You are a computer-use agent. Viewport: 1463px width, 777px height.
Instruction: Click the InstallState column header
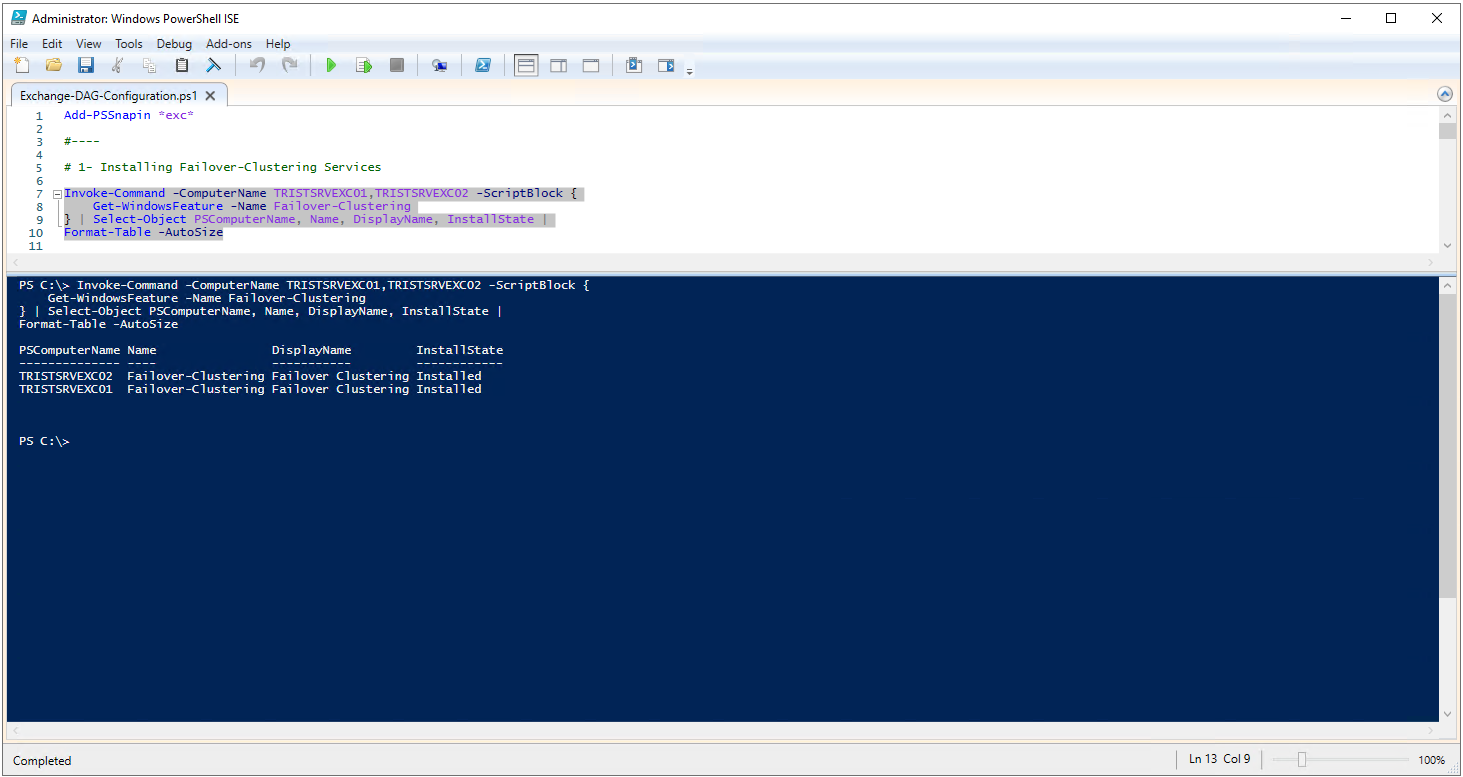460,350
